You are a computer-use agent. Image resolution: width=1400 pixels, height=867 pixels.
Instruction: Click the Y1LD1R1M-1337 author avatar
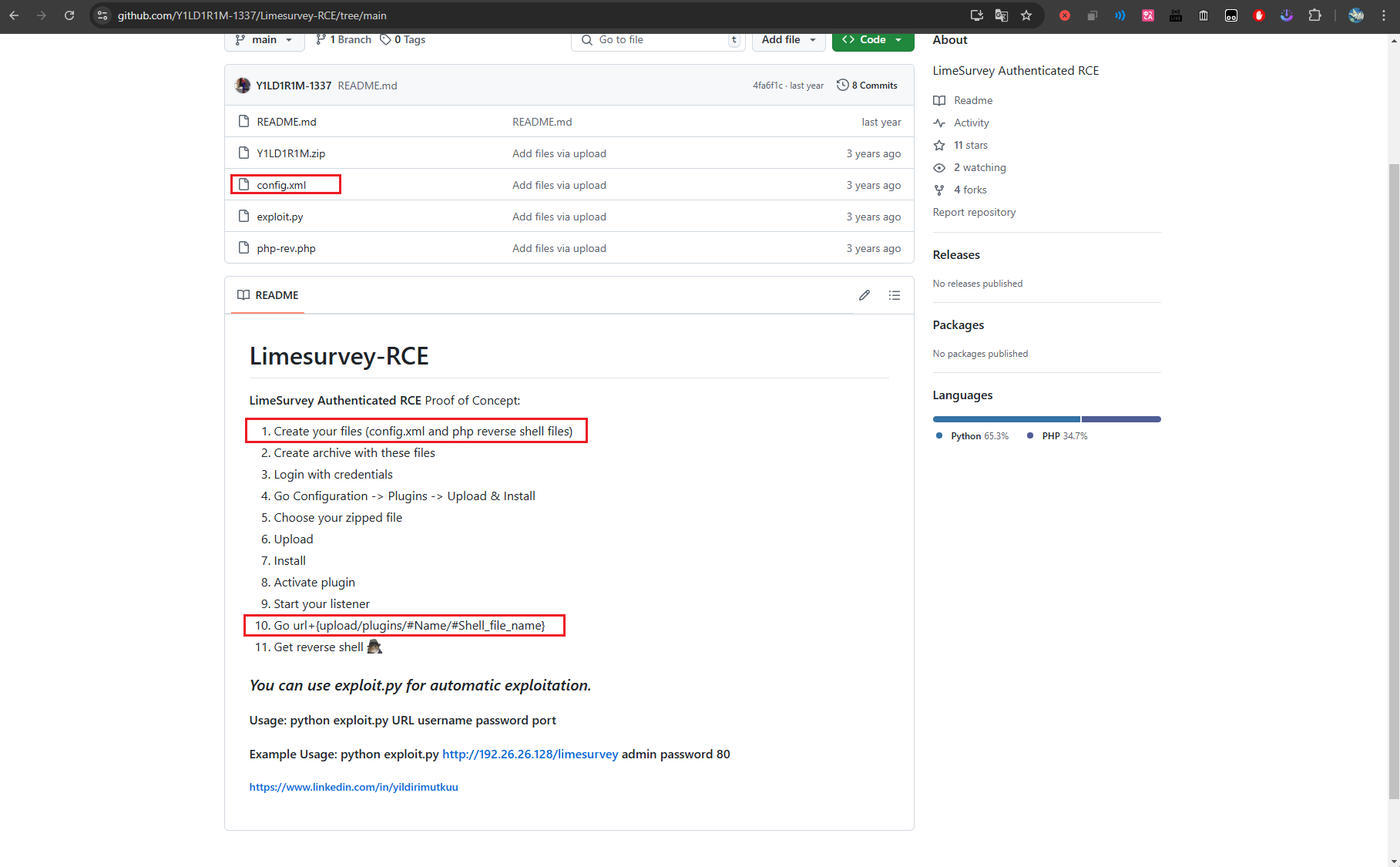(243, 86)
